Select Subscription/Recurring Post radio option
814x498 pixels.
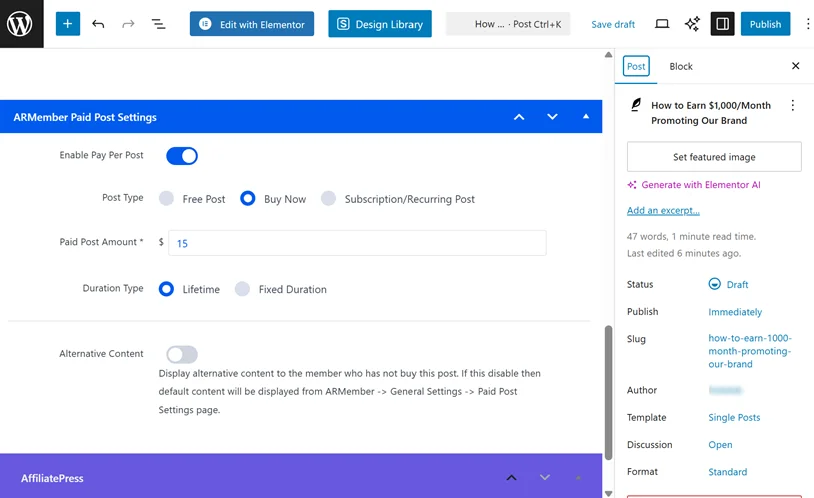328,198
